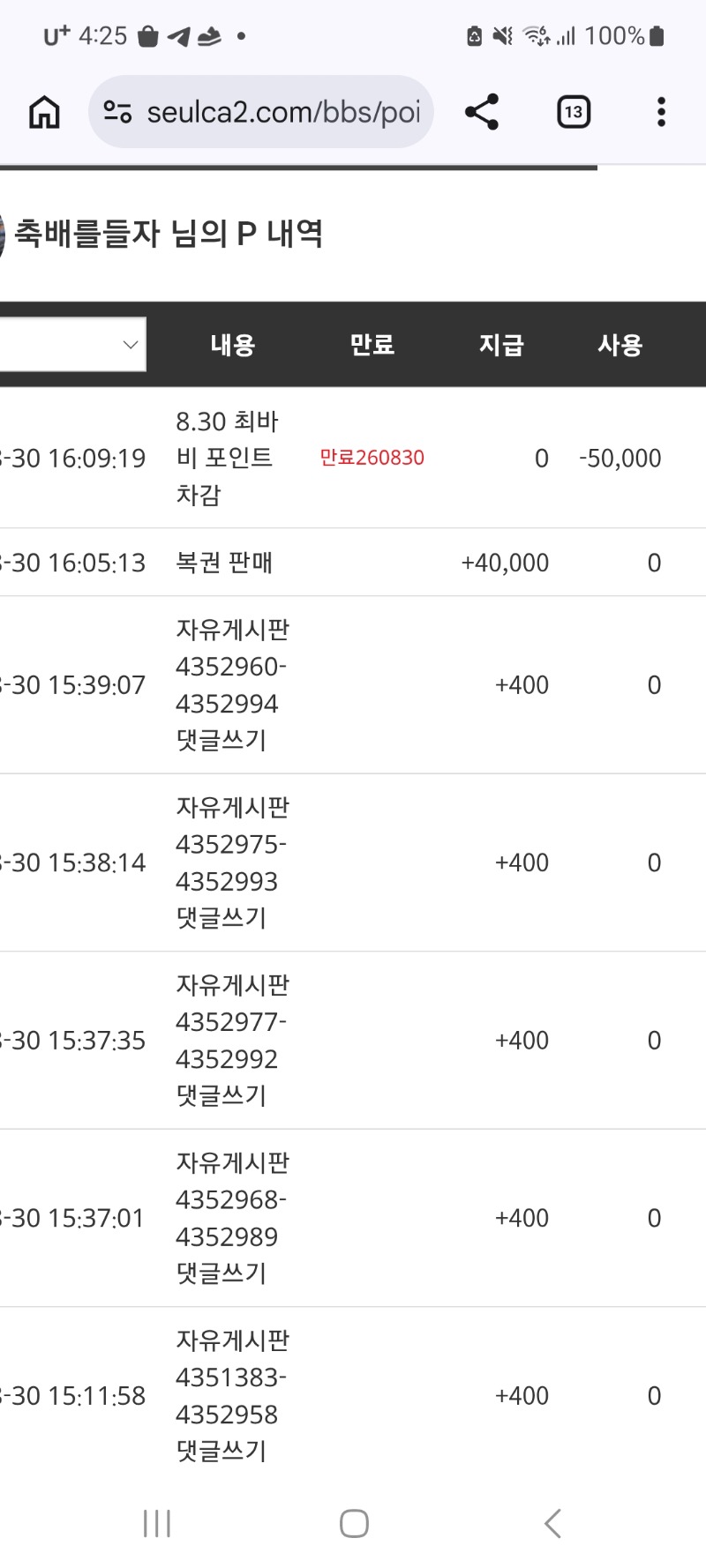Screen dimensions: 706x1568
Task: Open the 4352960-4352994 댓글쓰기 entry
Action: [x=231, y=685]
